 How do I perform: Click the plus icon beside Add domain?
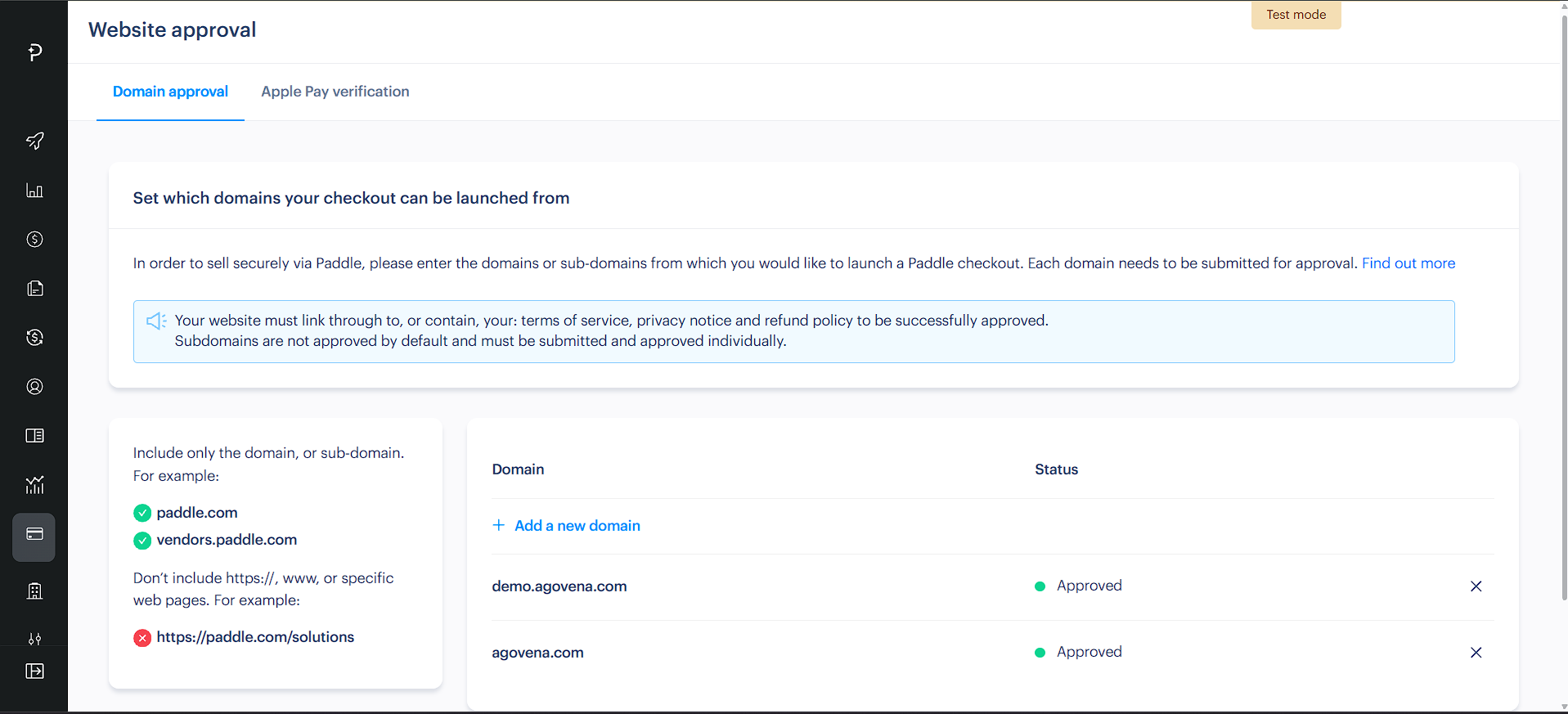[x=499, y=525]
